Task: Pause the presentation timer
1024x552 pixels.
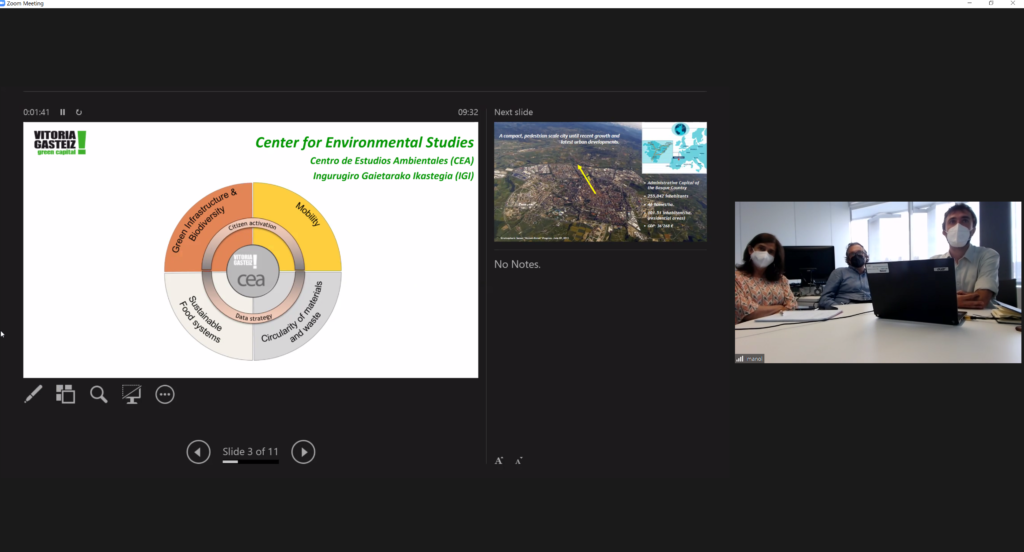Action: coord(63,113)
